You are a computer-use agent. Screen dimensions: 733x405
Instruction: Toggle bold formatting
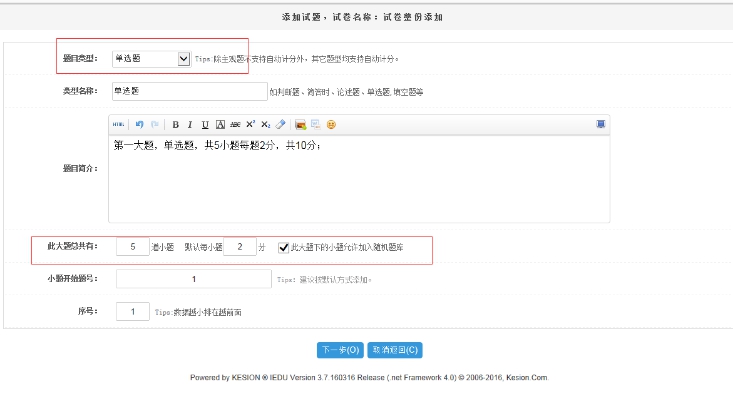[175, 125]
